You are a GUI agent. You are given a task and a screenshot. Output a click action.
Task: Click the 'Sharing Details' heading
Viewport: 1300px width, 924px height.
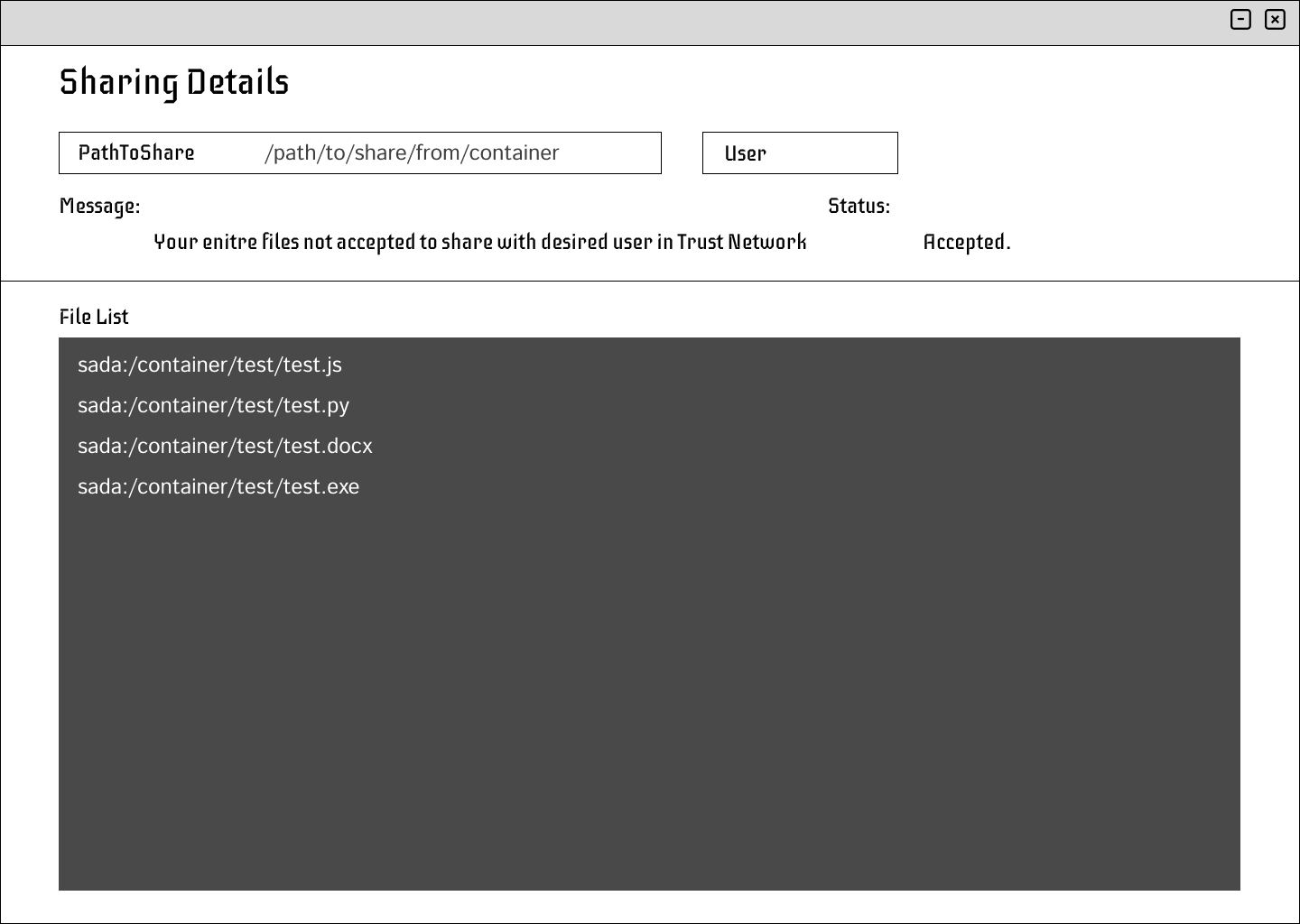174,82
